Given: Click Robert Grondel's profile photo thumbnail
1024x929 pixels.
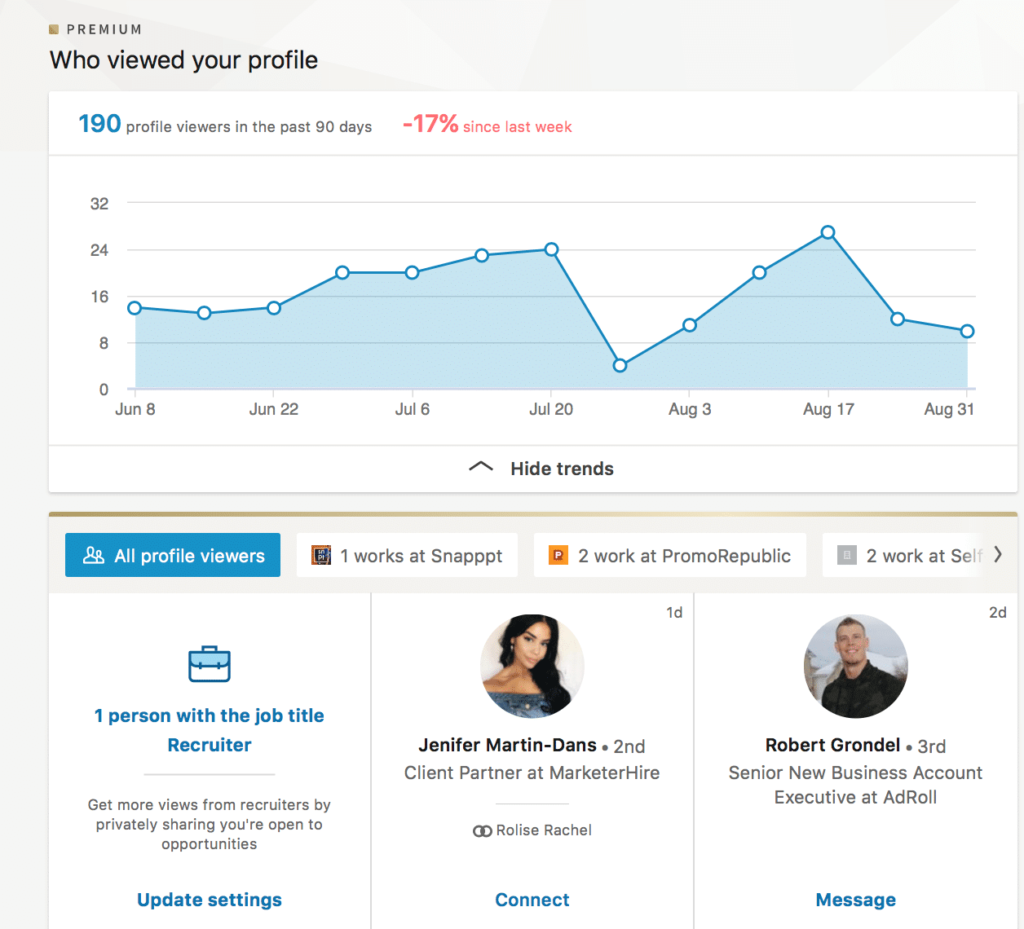Looking at the screenshot, I should 855,667.
